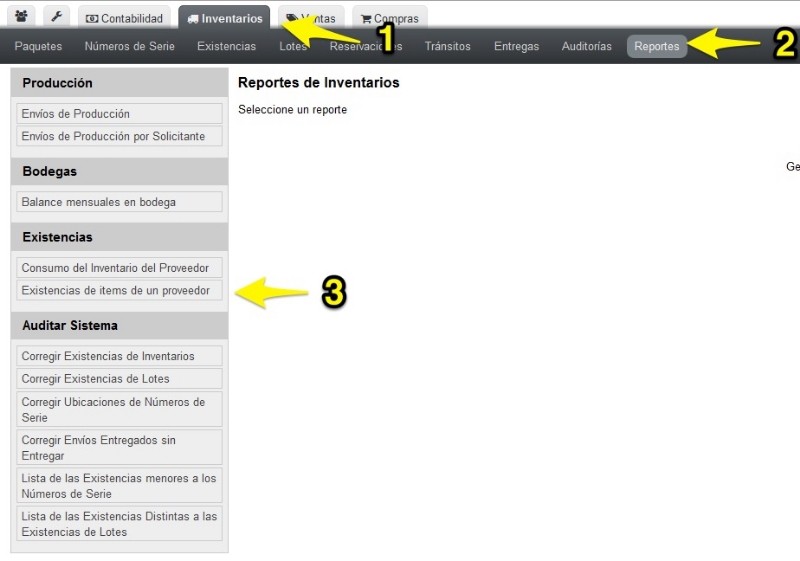Click the Bodegas section header

119,171
